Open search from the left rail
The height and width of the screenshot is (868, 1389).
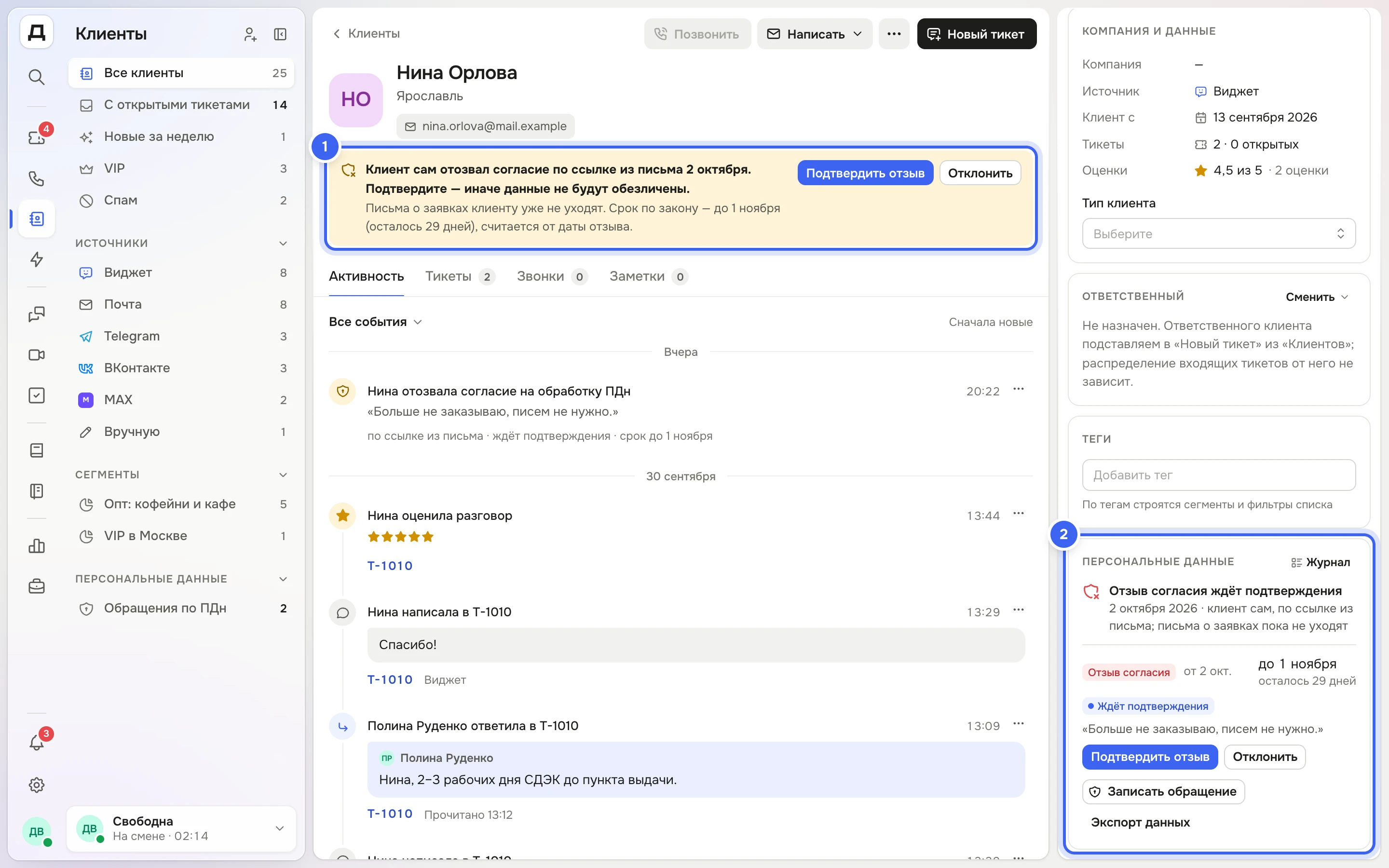[36, 76]
